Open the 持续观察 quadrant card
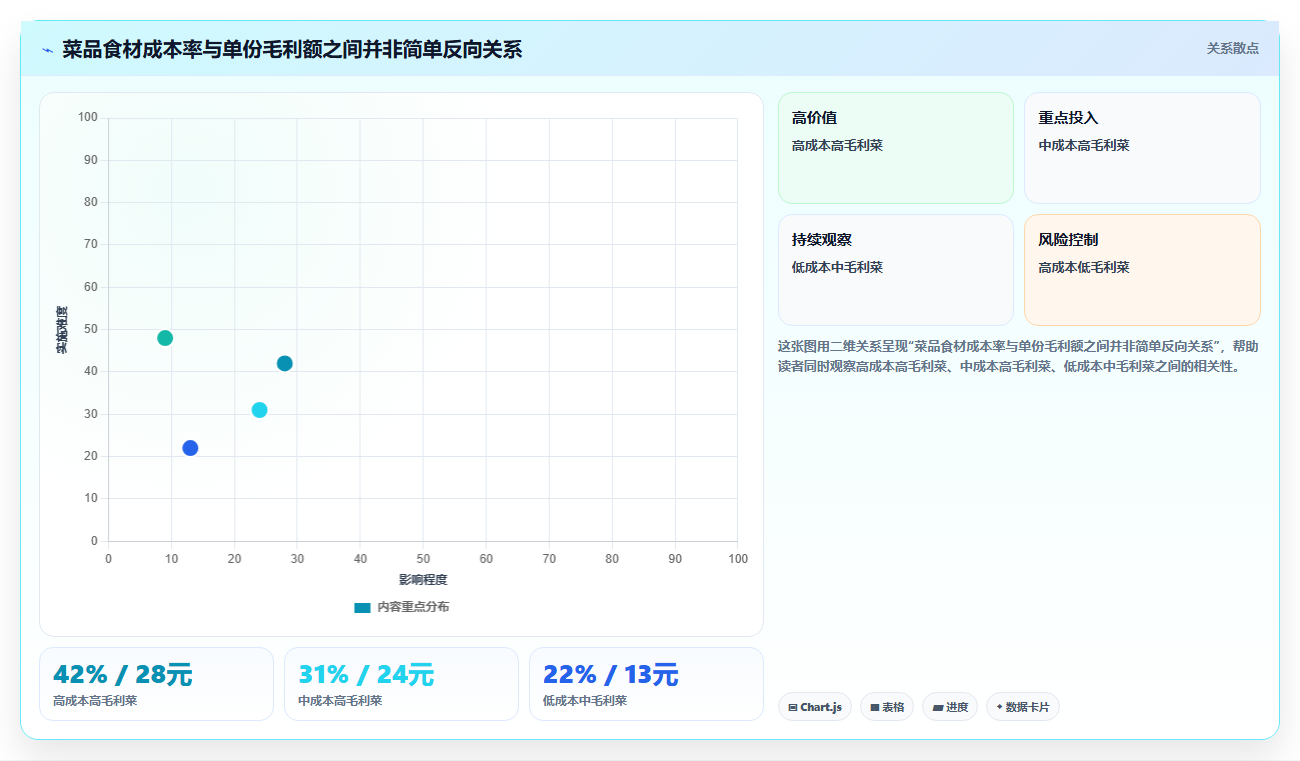The image size is (1300, 761). click(x=896, y=270)
